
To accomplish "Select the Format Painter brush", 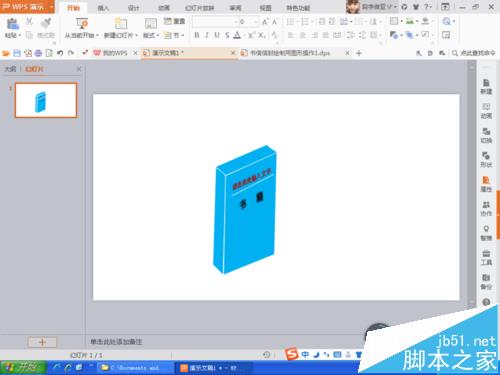I will coord(46,23).
